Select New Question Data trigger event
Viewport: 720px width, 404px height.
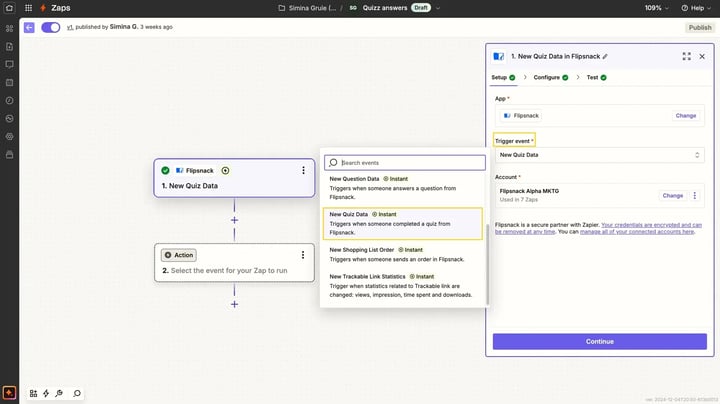[x=403, y=188]
